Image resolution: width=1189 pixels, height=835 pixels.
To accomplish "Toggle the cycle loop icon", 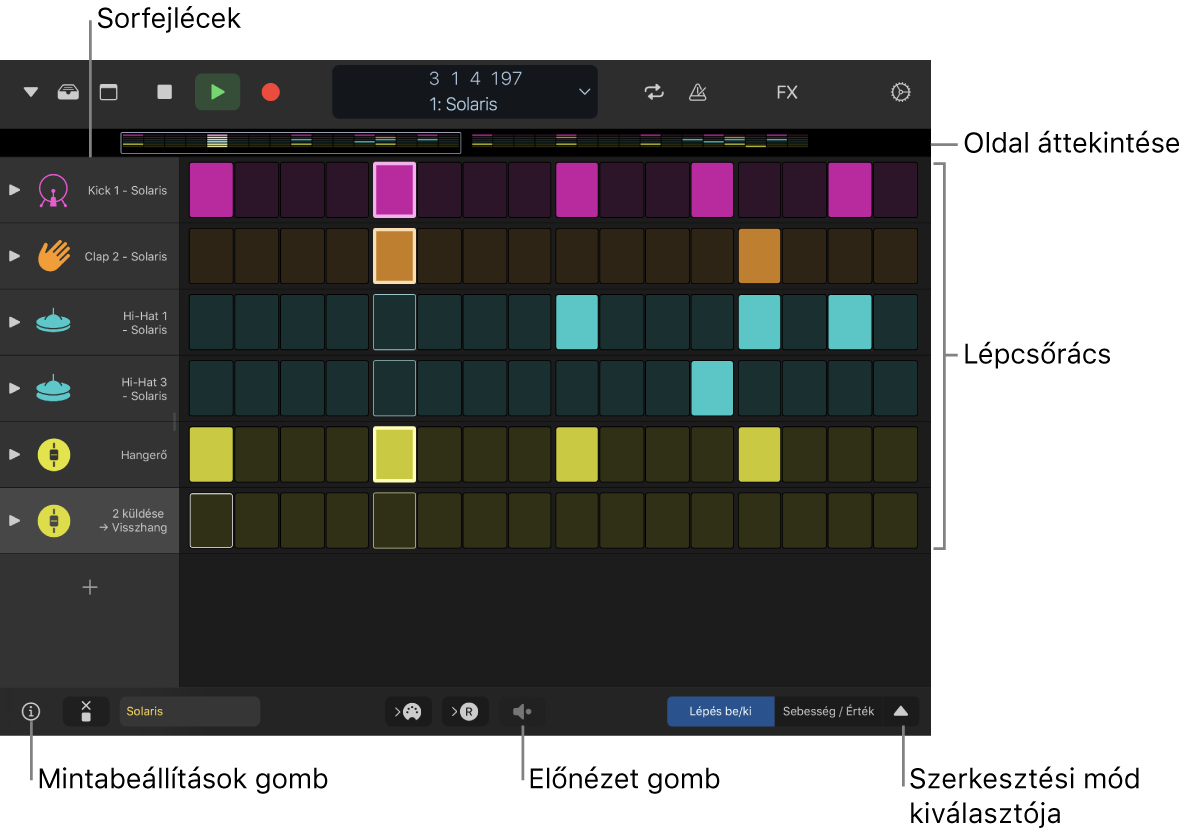I will (654, 93).
